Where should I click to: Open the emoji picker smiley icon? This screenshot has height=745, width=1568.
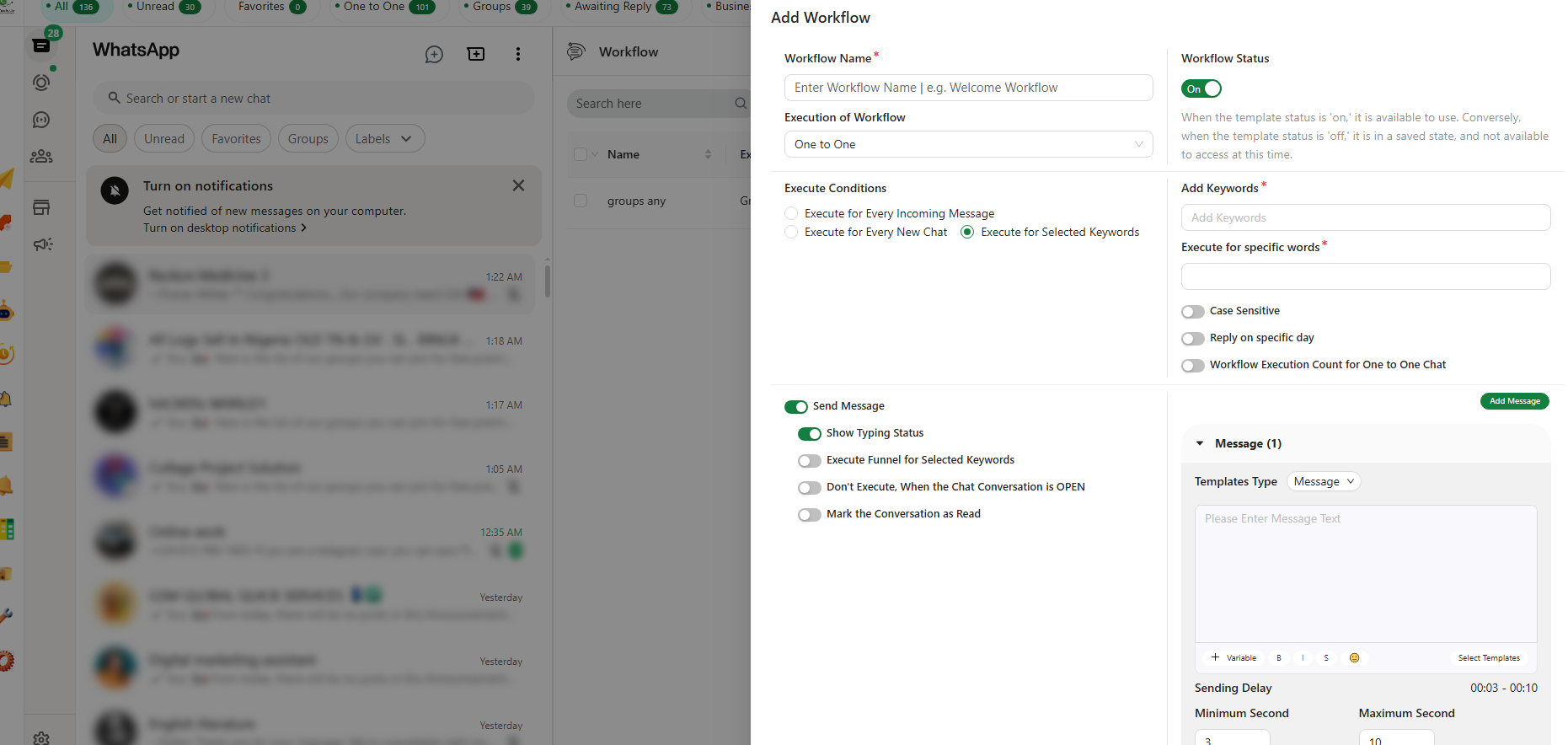pos(1355,658)
